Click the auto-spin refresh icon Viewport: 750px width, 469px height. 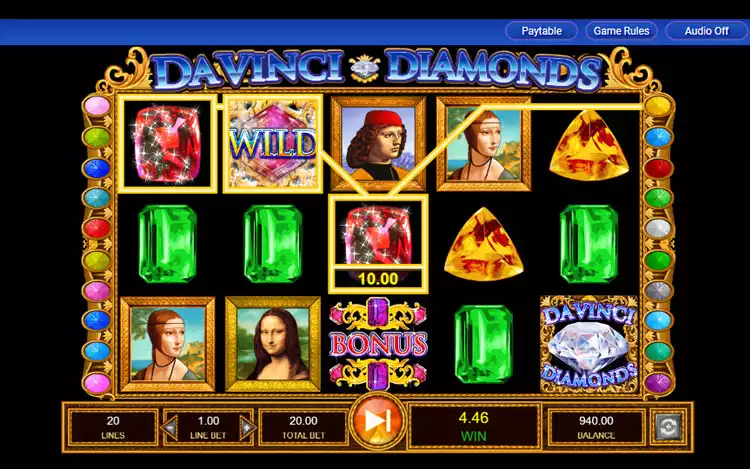pyautogui.click(x=668, y=426)
